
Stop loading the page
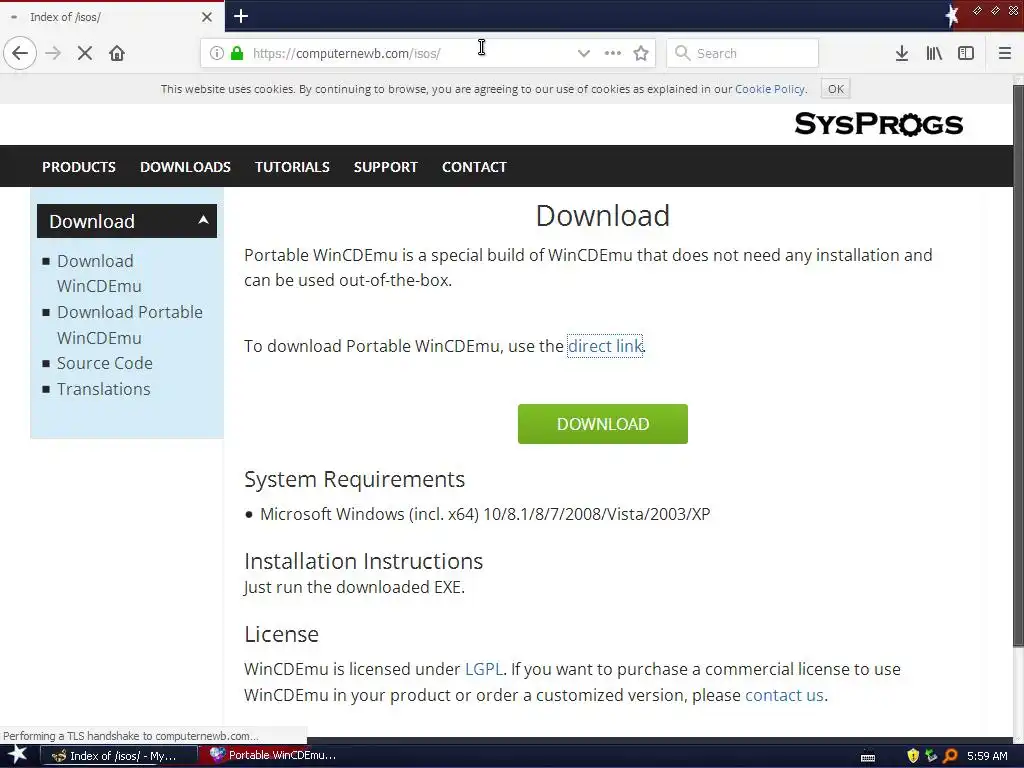pyautogui.click(x=85, y=53)
